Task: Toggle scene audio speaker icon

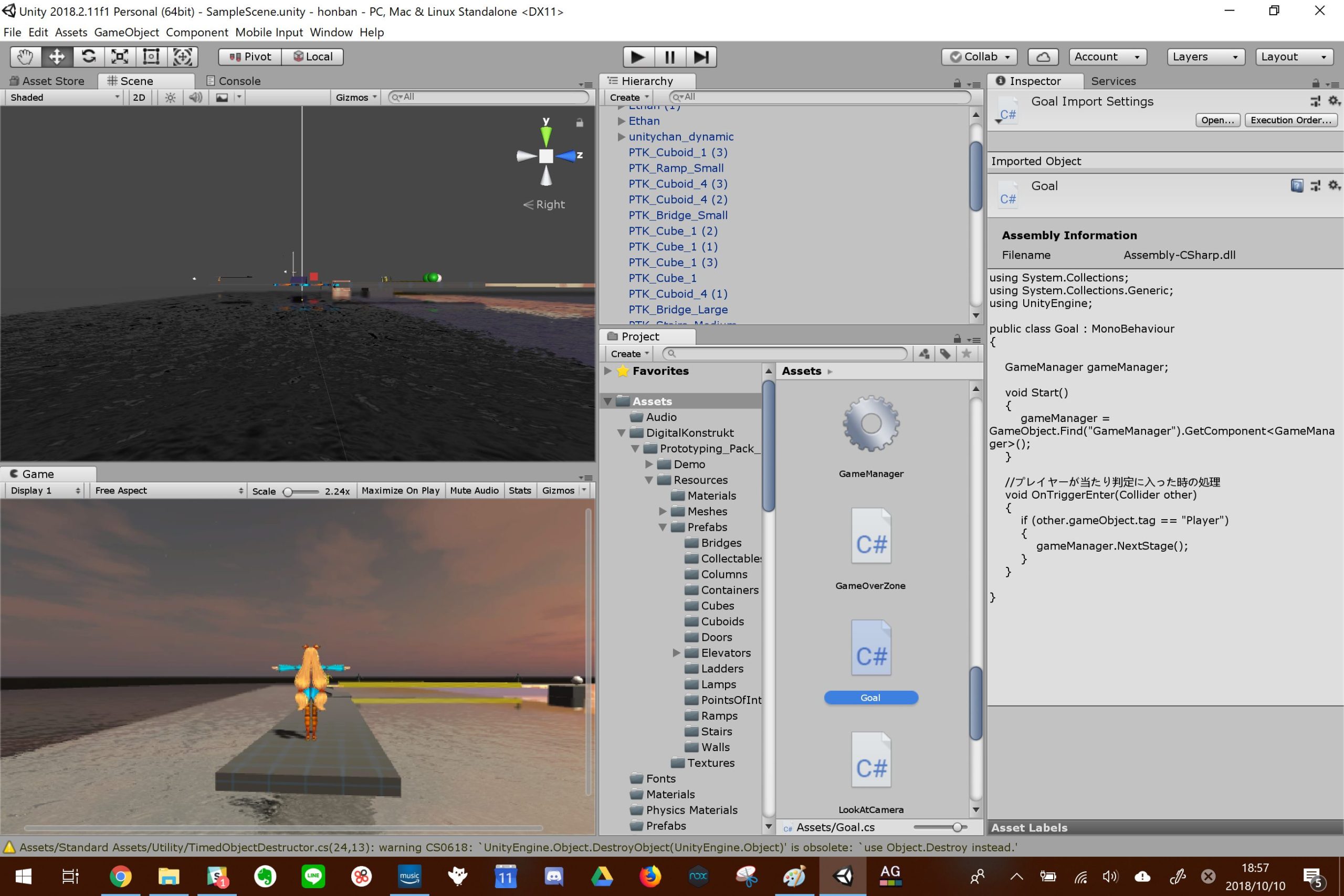Action: coord(195,97)
